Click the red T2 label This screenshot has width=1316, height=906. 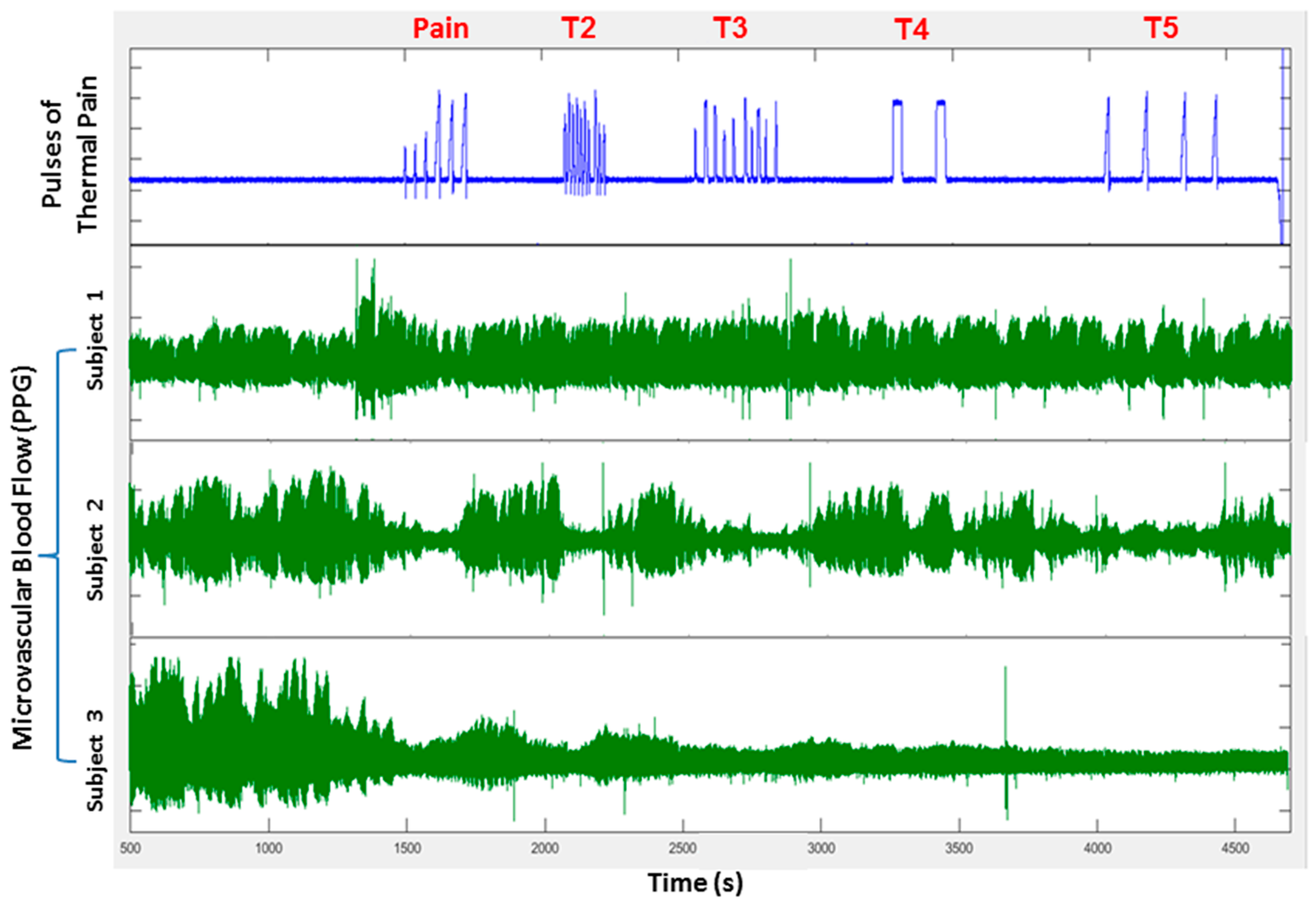579,28
